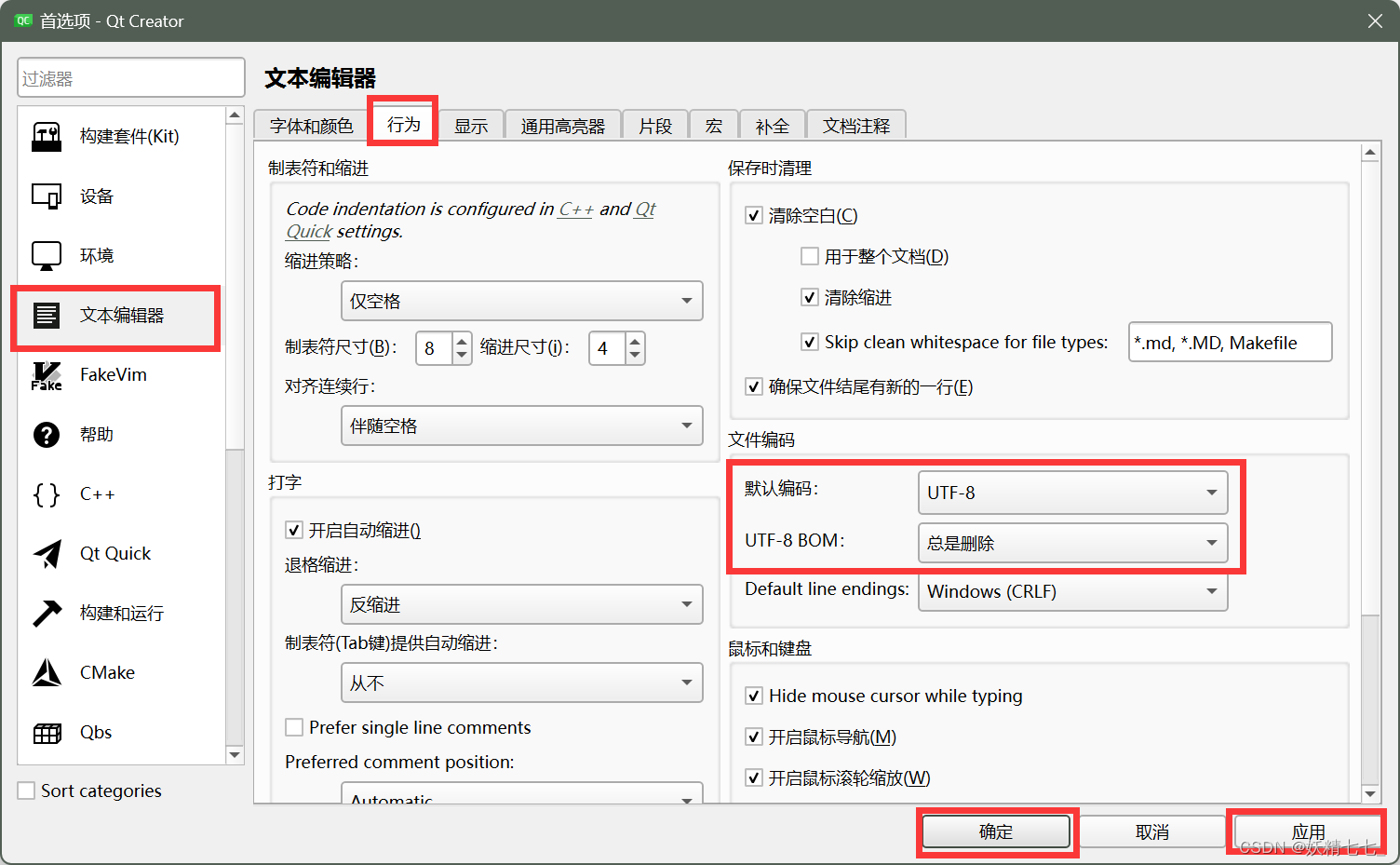This screenshot has height=865, width=1400.
Task: Select the CMake triangle icon
Action: tap(47, 672)
